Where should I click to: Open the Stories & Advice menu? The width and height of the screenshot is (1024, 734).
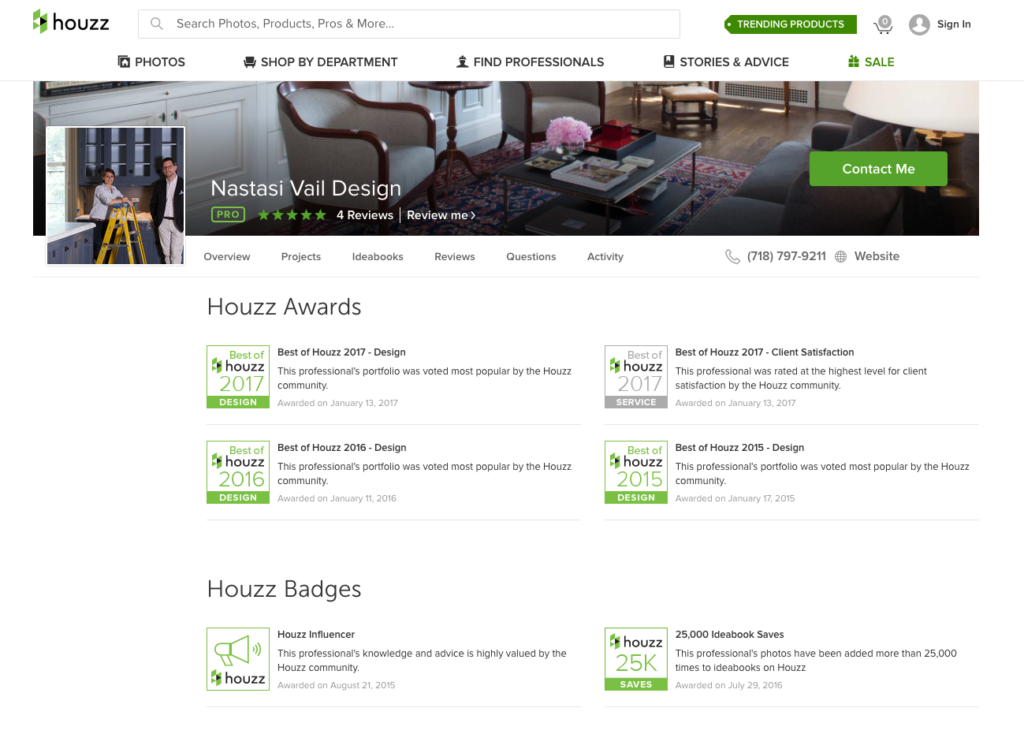[726, 62]
